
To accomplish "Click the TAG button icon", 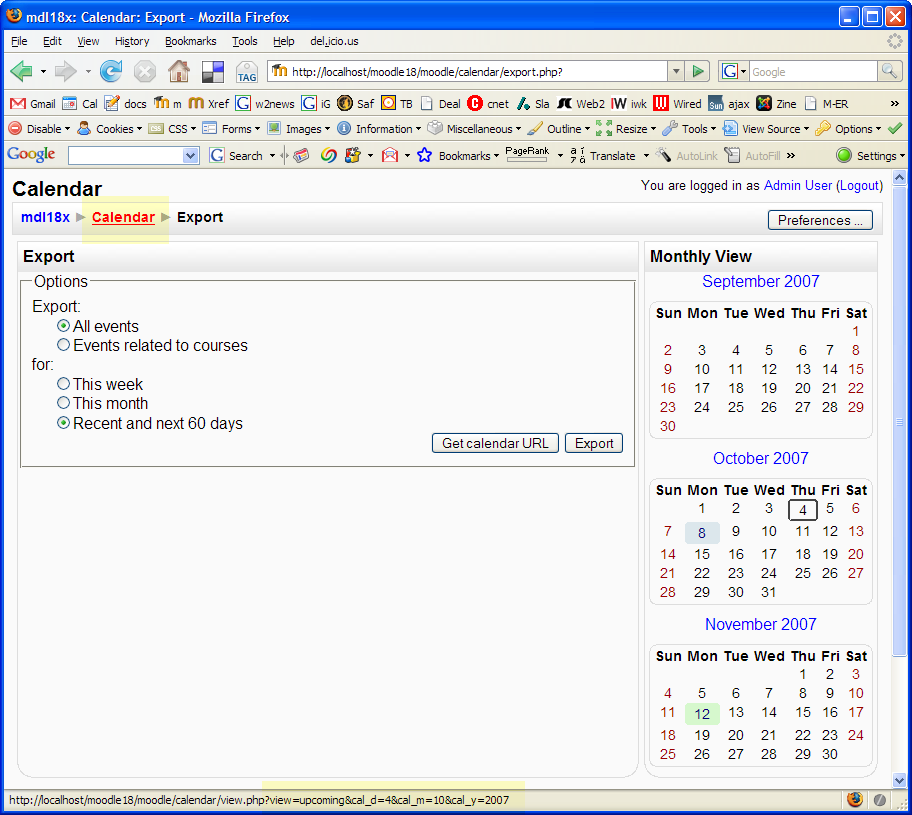I will 247,72.
